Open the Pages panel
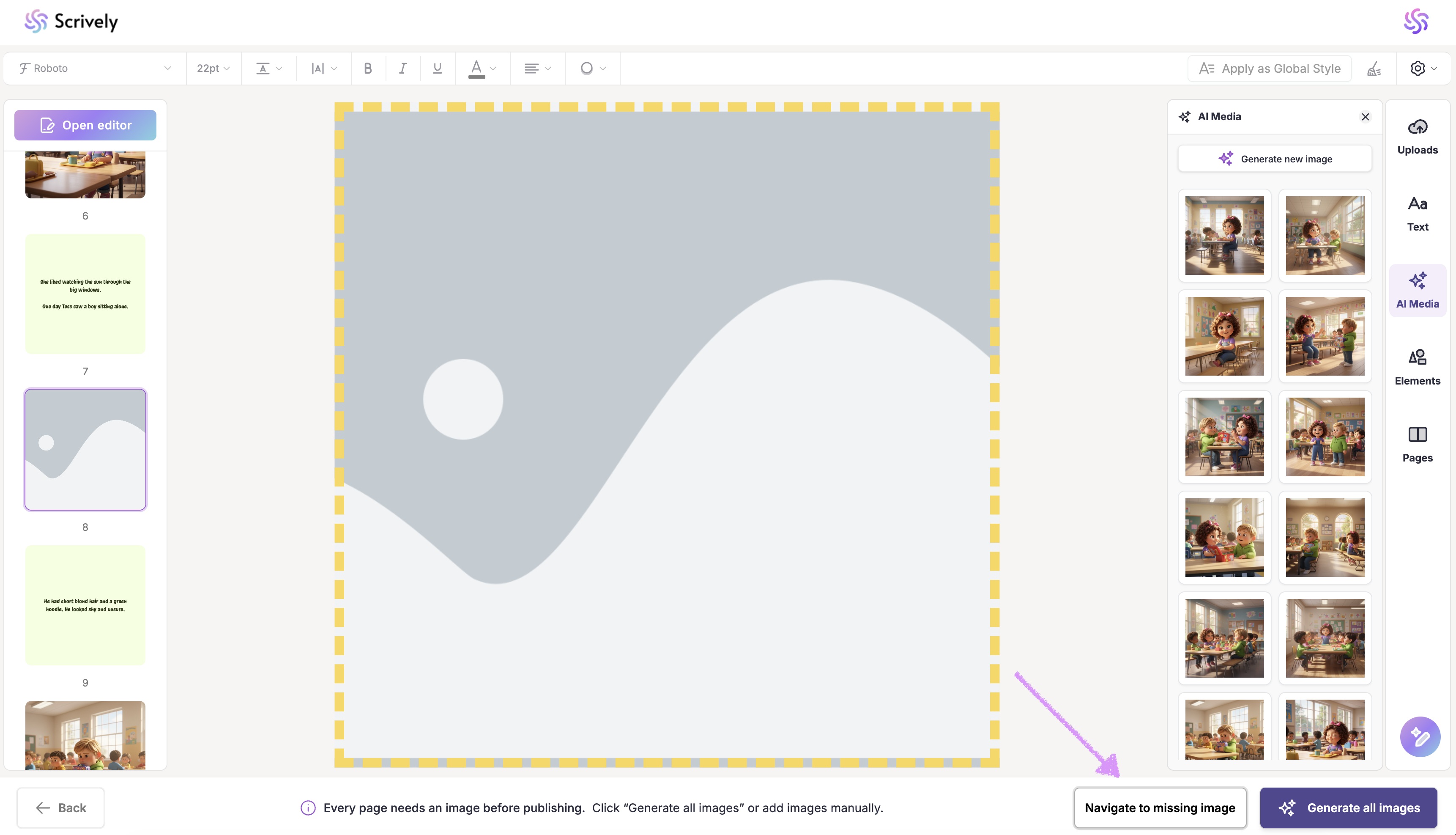This screenshot has height=835, width=1456. (x=1417, y=444)
